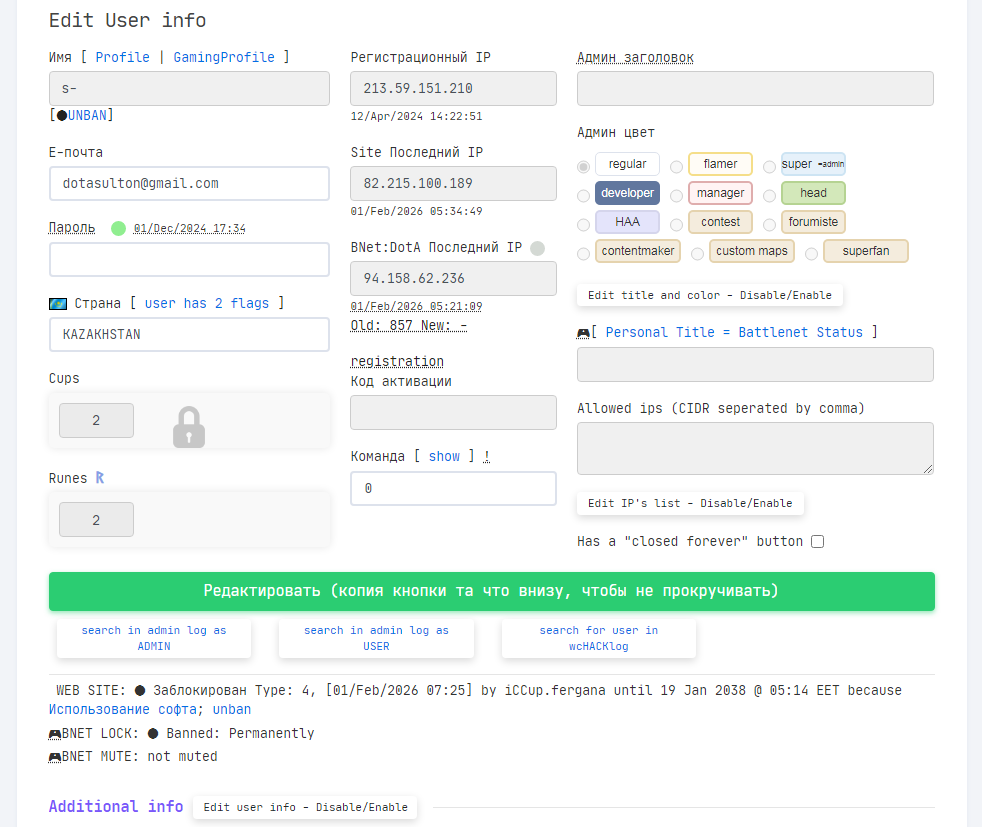Click the Код активации field

[x=453, y=413]
